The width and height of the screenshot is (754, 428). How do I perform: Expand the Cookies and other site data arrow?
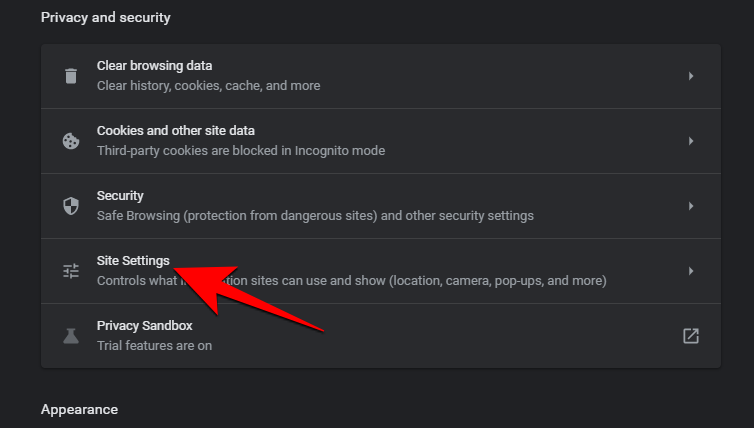(x=690, y=141)
